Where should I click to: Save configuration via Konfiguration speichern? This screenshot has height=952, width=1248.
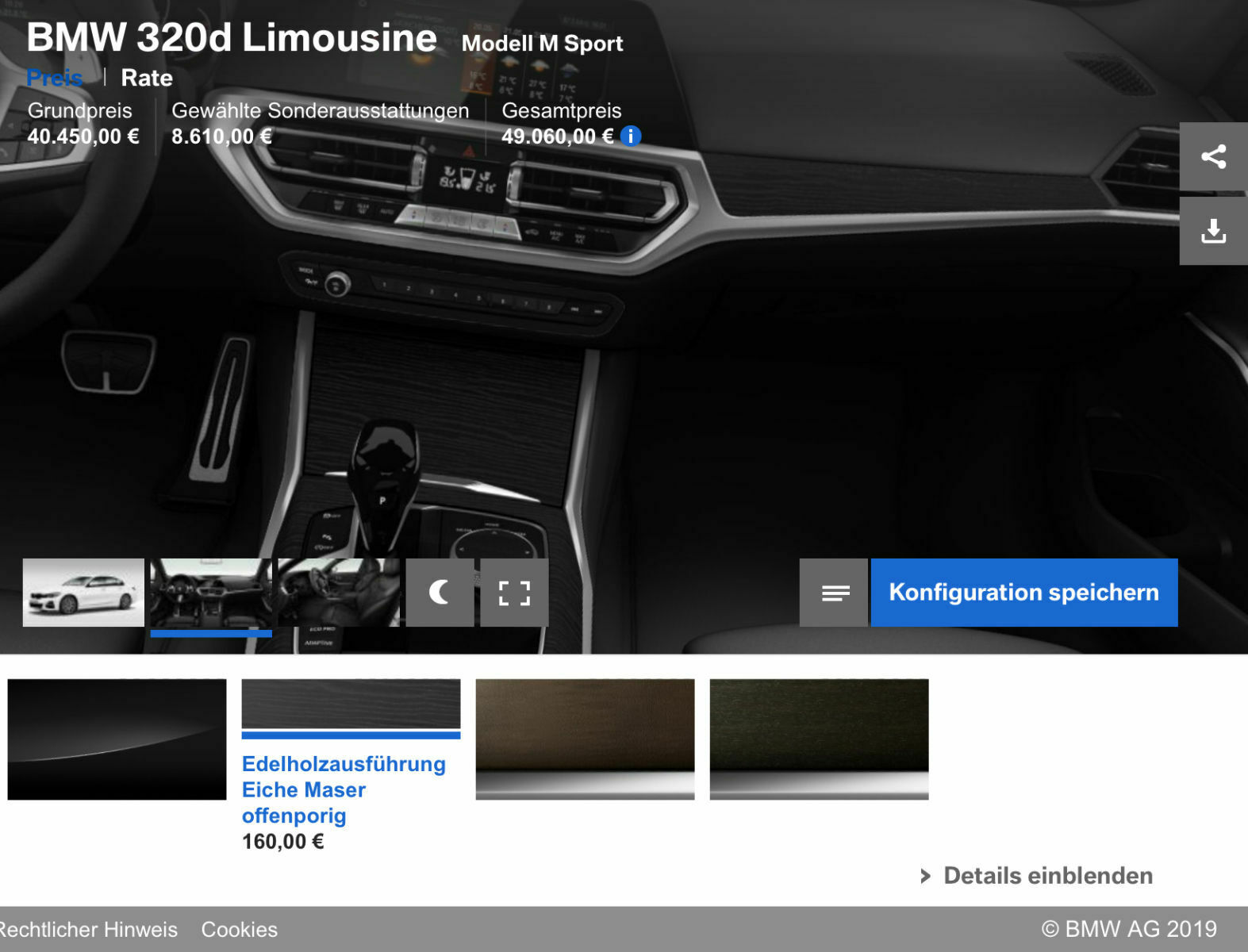(1023, 593)
